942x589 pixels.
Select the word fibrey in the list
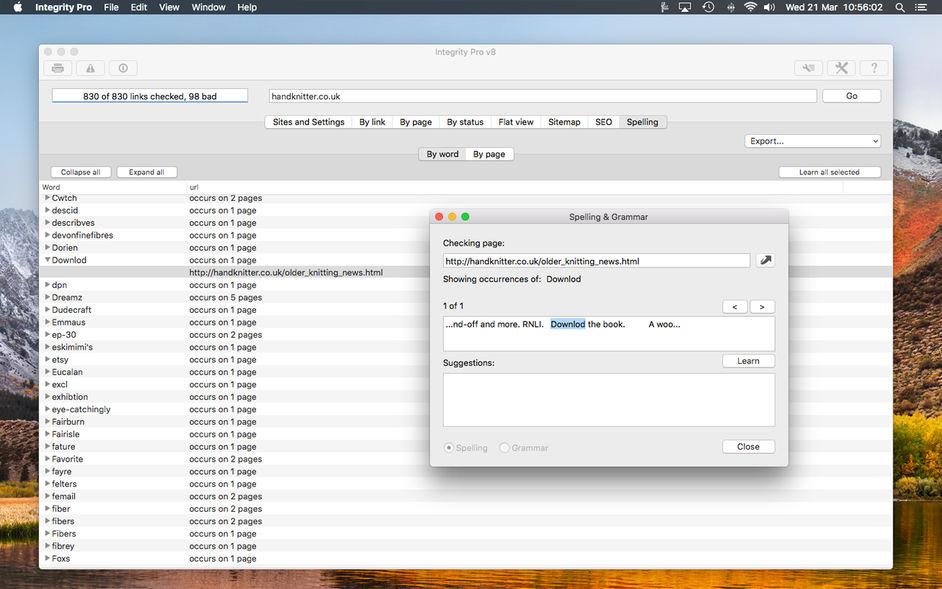63,546
